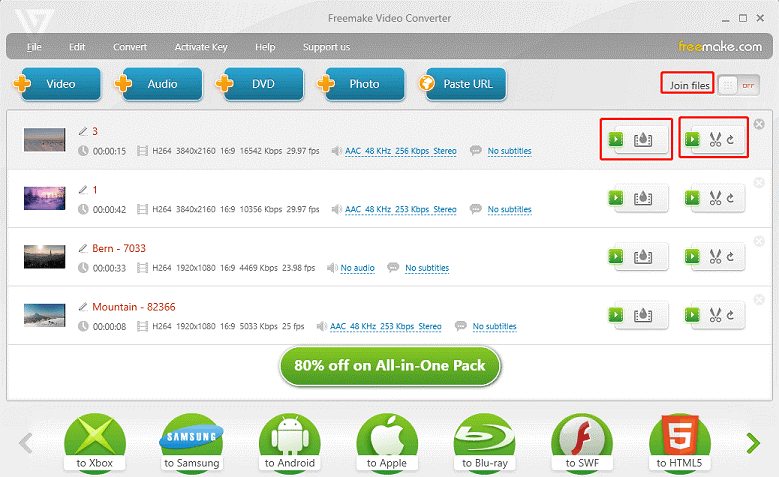Convert to Samsung format
The height and width of the screenshot is (477, 779).
pyautogui.click(x=192, y=442)
